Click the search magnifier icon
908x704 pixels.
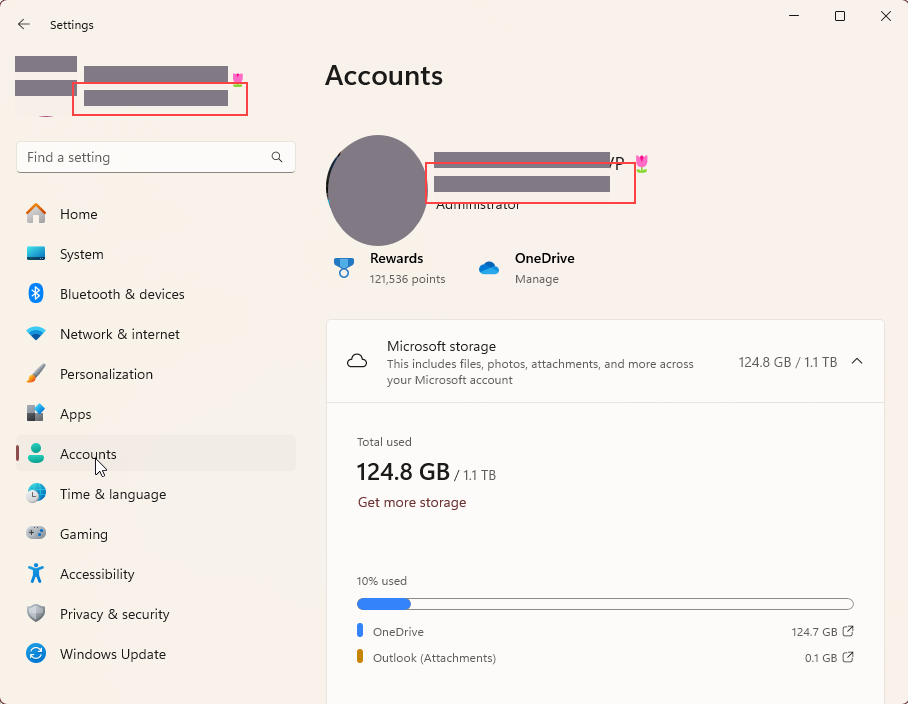click(x=277, y=157)
